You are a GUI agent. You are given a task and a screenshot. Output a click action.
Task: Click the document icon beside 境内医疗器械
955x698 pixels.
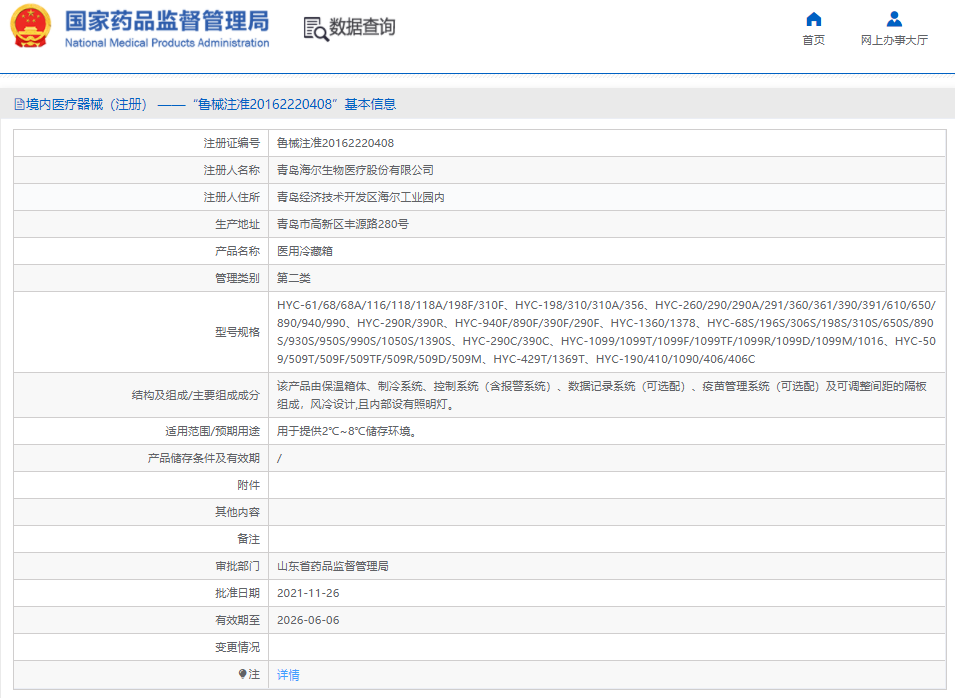19,104
